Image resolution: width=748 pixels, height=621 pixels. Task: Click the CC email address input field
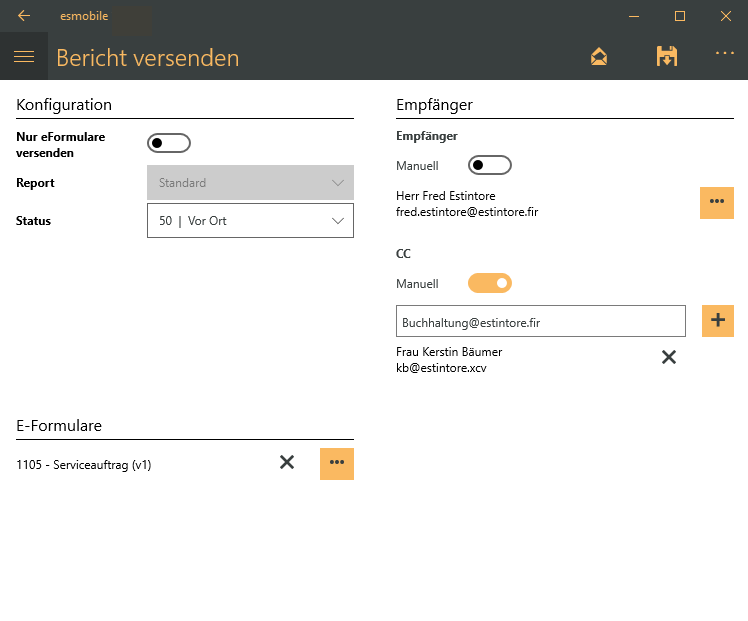pyautogui.click(x=540, y=322)
